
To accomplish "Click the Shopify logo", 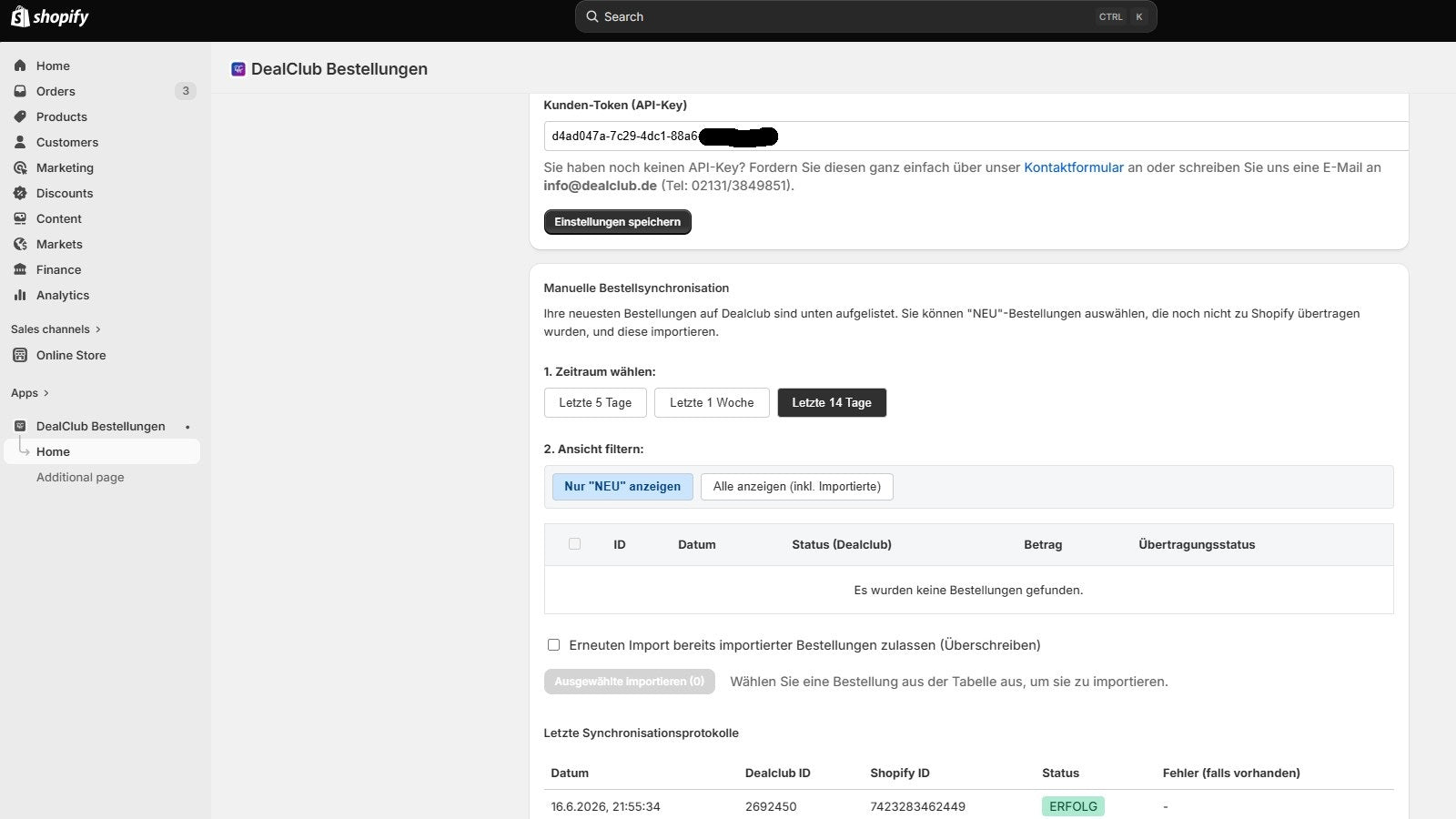I will (49, 16).
